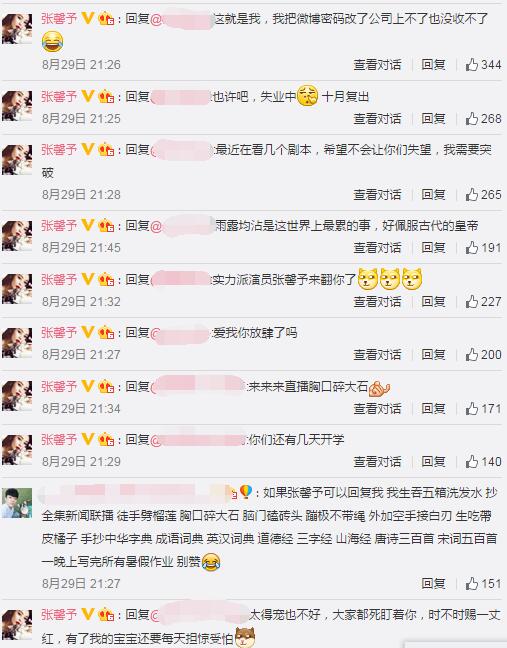This screenshot has width=507, height=648.
Task: Open 张馨予 username on the first comment
Action: [59, 19]
